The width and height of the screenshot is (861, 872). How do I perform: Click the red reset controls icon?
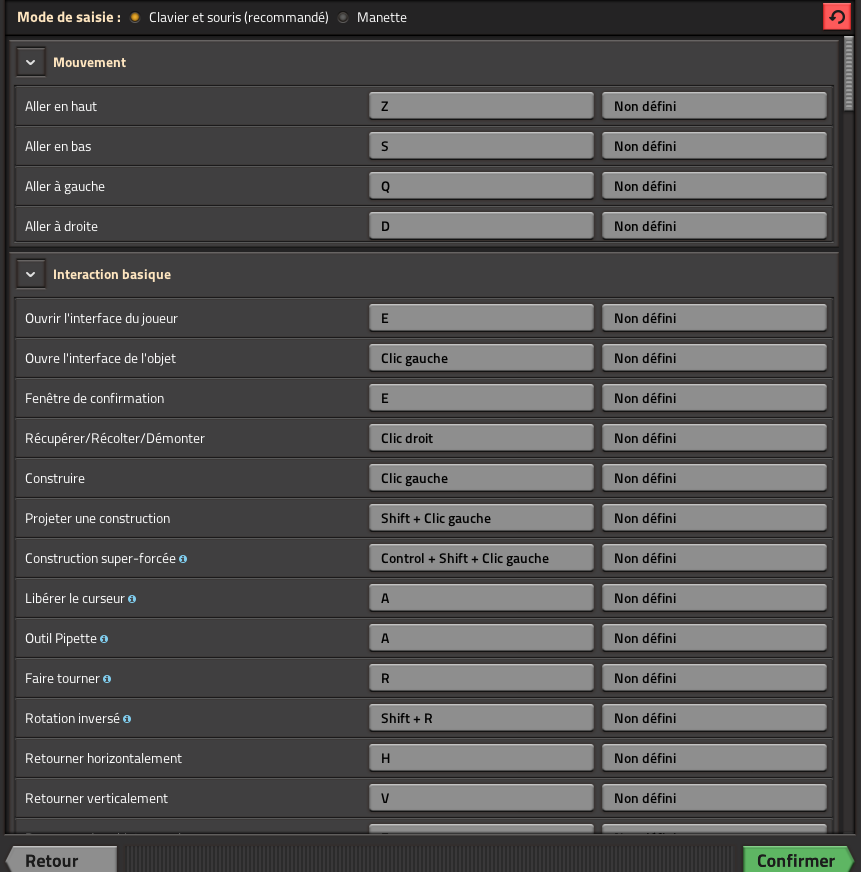click(x=836, y=17)
